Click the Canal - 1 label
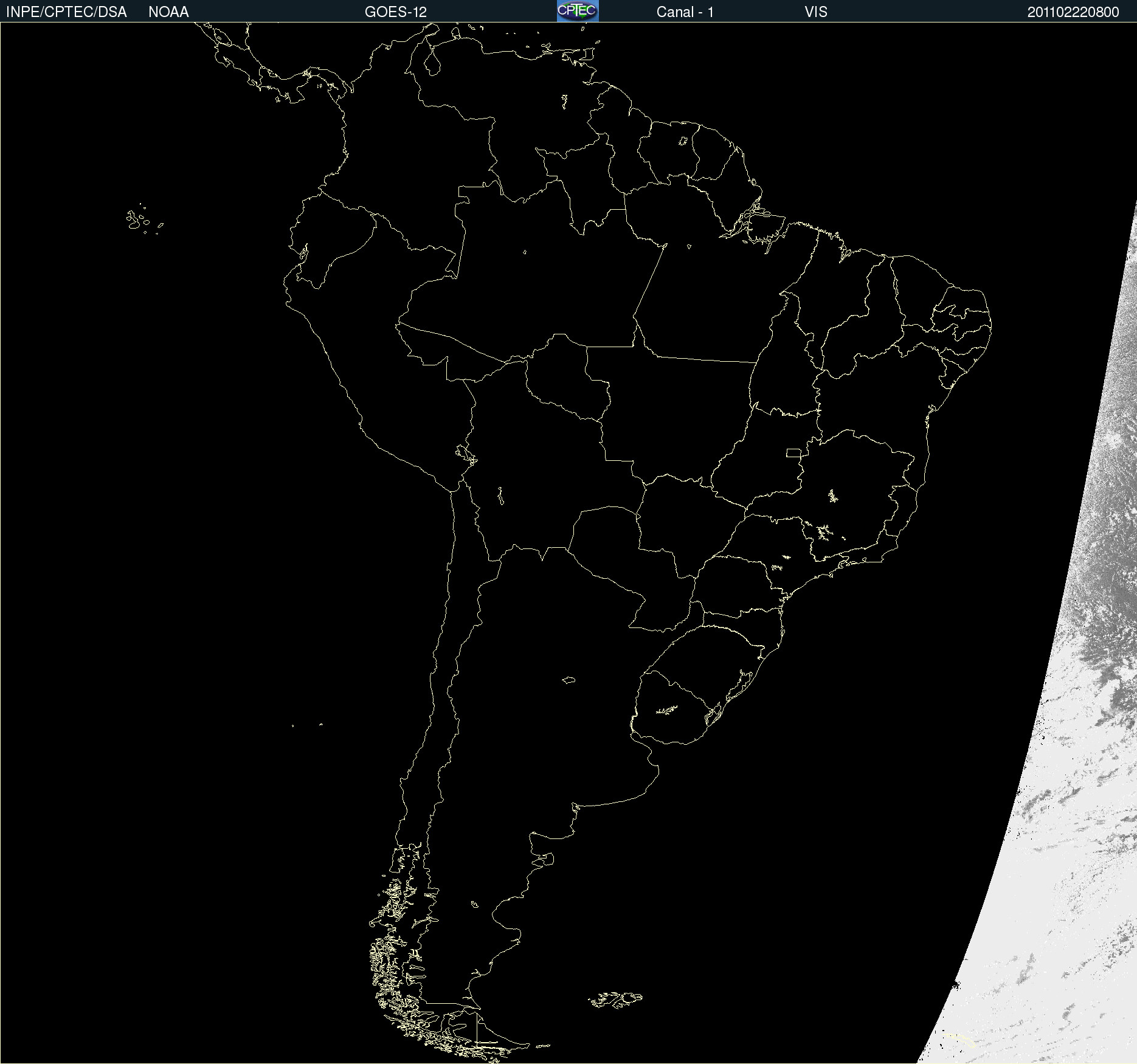This screenshot has width=1137, height=1064. [685, 12]
